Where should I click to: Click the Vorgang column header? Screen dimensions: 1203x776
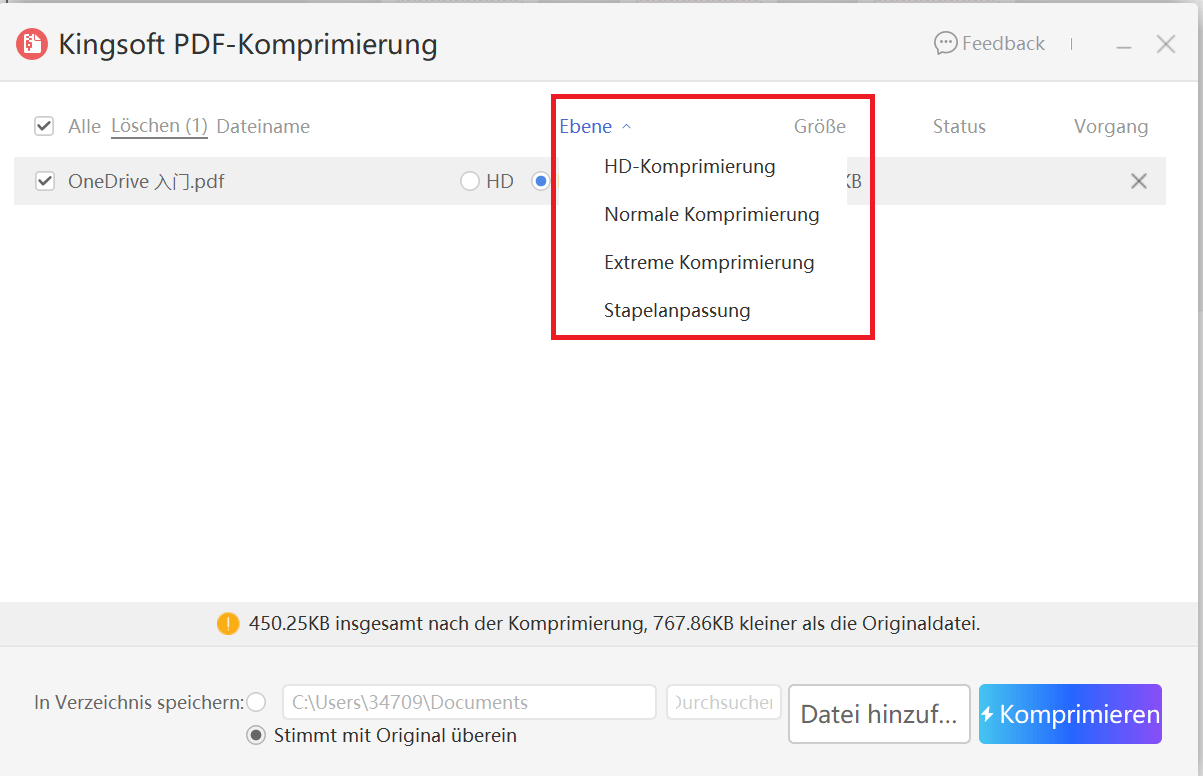tap(1111, 126)
